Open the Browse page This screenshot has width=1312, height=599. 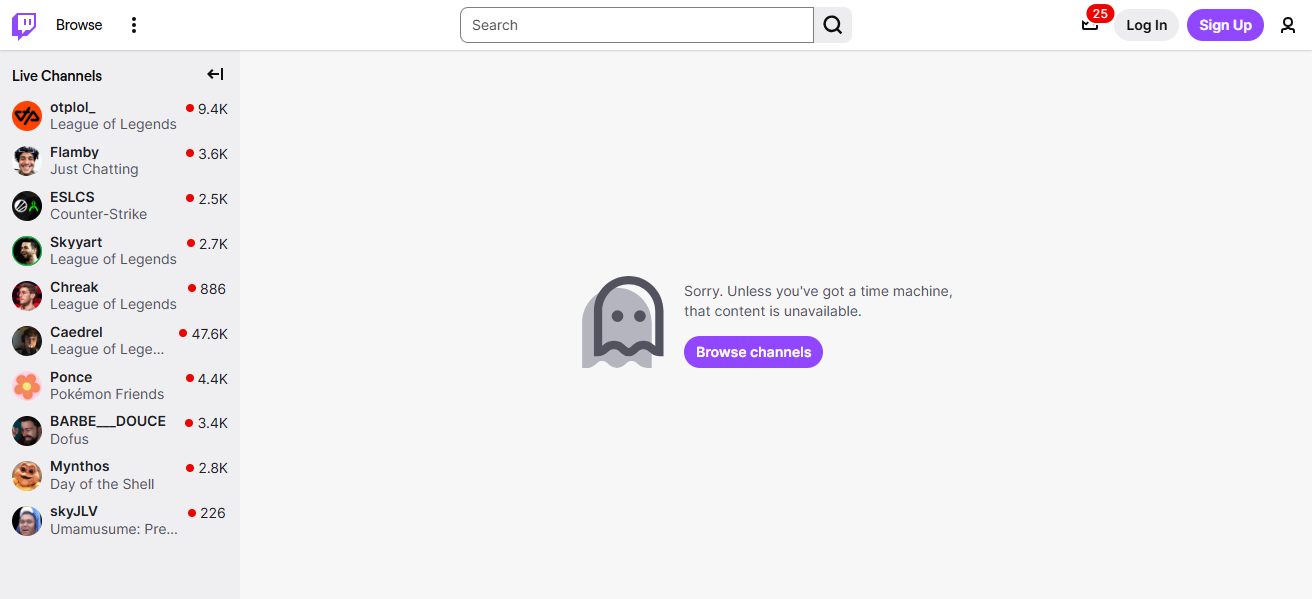click(79, 25)
